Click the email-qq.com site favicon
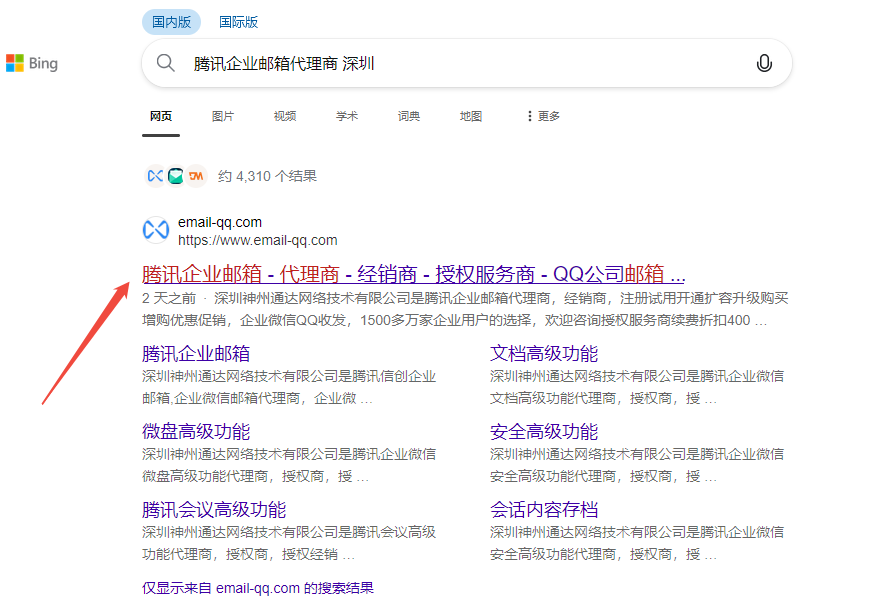The width and height of the screenshot is (888, 616). pyautogui.click(x=156, y=230)
